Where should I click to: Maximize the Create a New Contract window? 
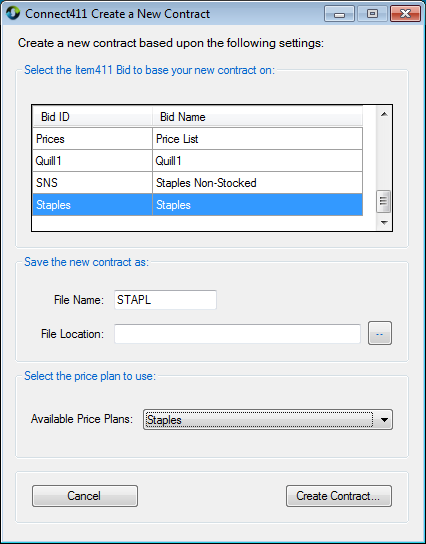[x=372, y=14]
